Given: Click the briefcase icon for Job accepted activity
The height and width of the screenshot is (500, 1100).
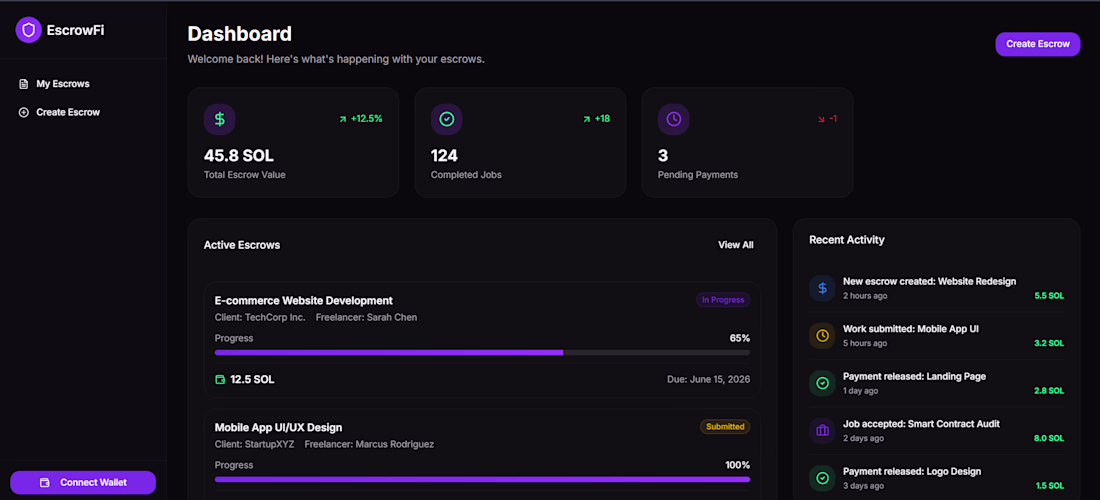Looking at the screenshot, I should pos(822,431).
